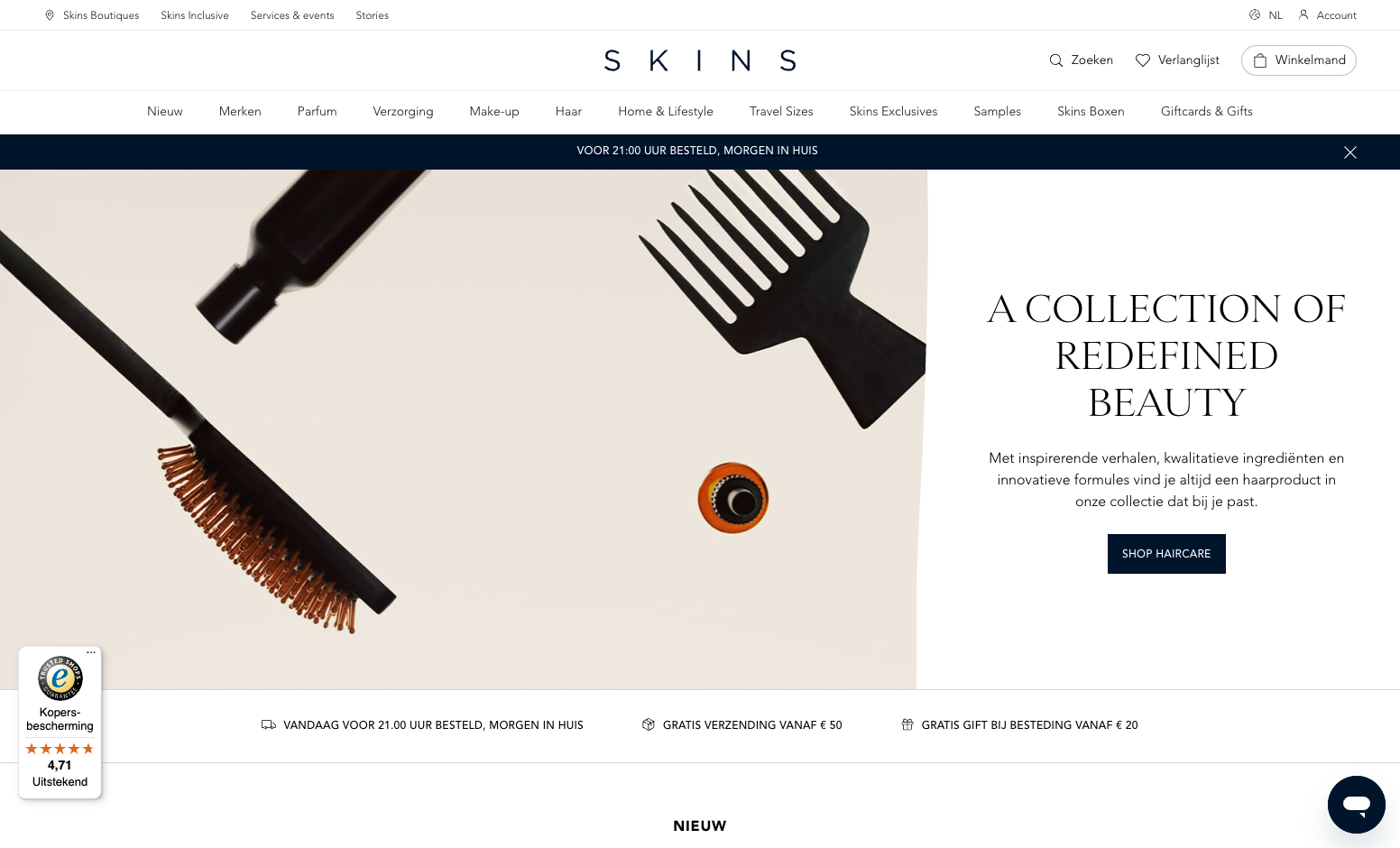Select the Make-up navigation item
Image resolution: width=1400 pixels, height=848 pixels.
[494, 112]
